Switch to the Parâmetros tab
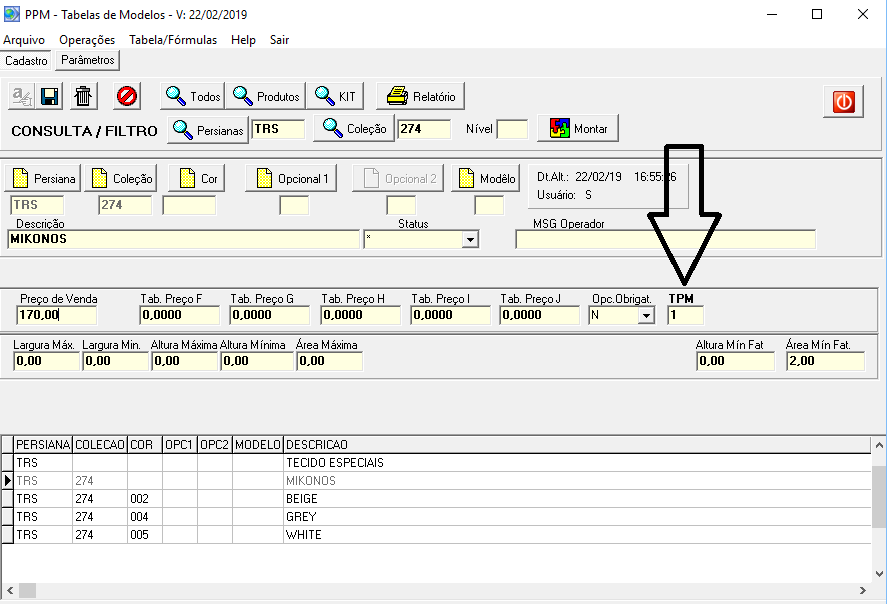The width and height of the screenshot is (887, 604). [88, 60]
